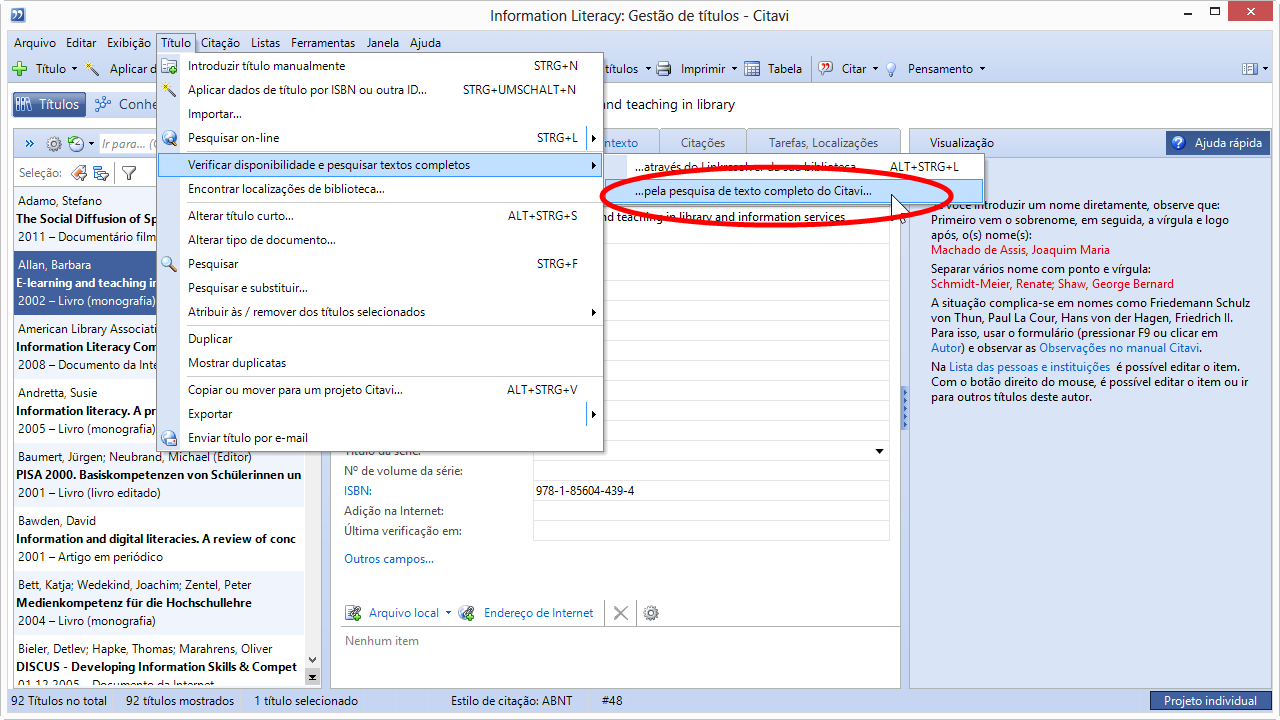
Task: Open the Conhecimento knowledge organizer icon
Action: tap(102, 104)
